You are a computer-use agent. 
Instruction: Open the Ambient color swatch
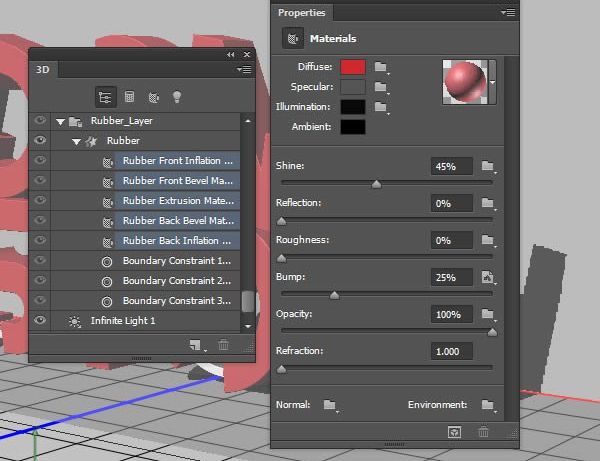[353, 127]
